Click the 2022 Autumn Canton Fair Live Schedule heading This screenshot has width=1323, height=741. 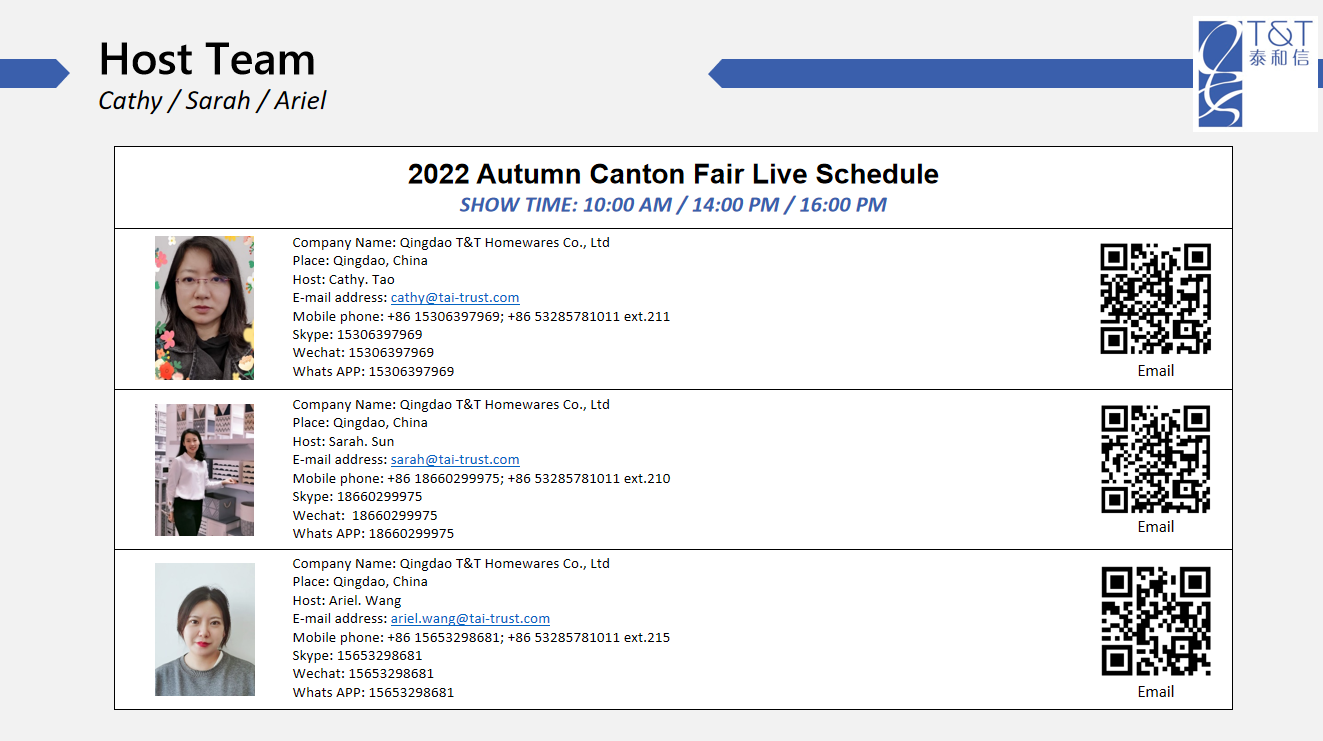click(x=673, y=175)
